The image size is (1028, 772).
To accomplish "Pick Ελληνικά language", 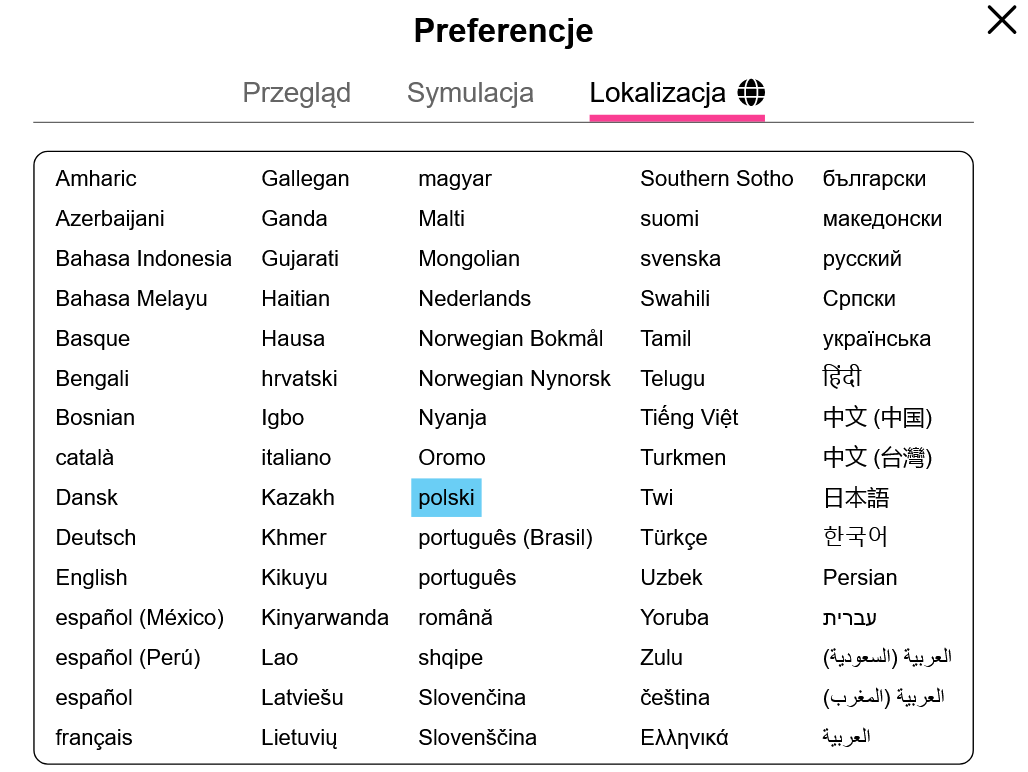I will tap(684, 737).
